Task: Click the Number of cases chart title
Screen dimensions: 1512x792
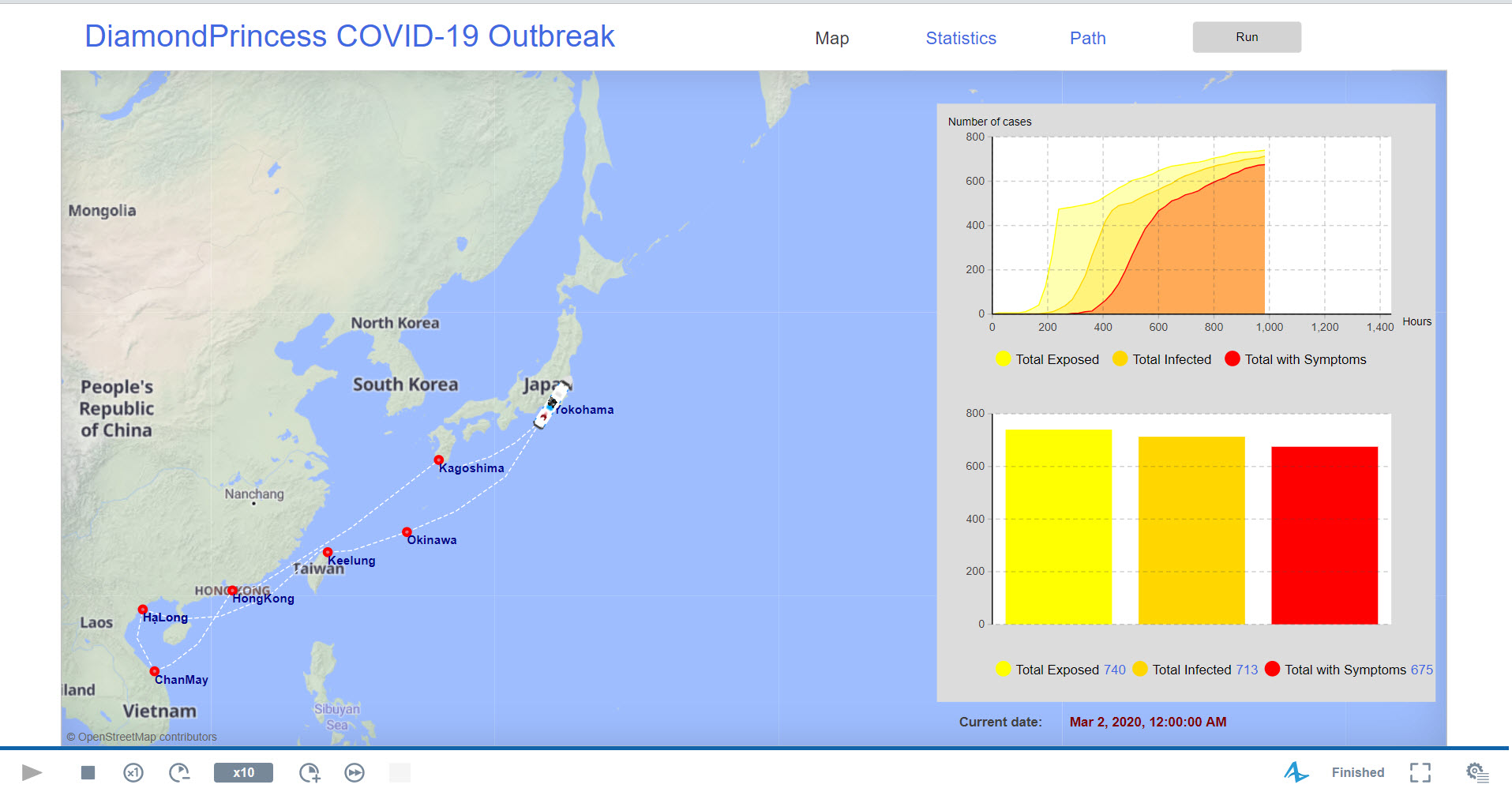Action: click(x=989, y=122)
